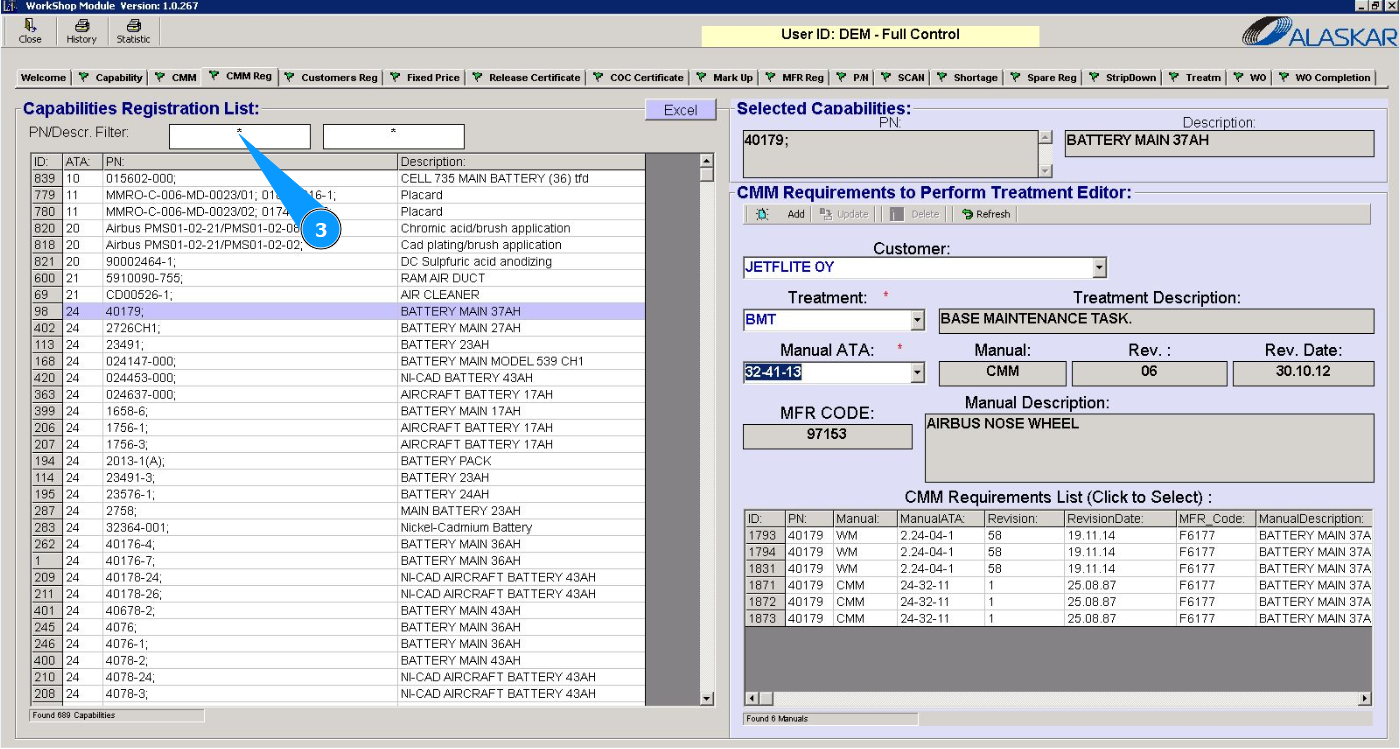Open the Treatment dropdown showing BMT
1400x749 pixels.
pos(917,321)
